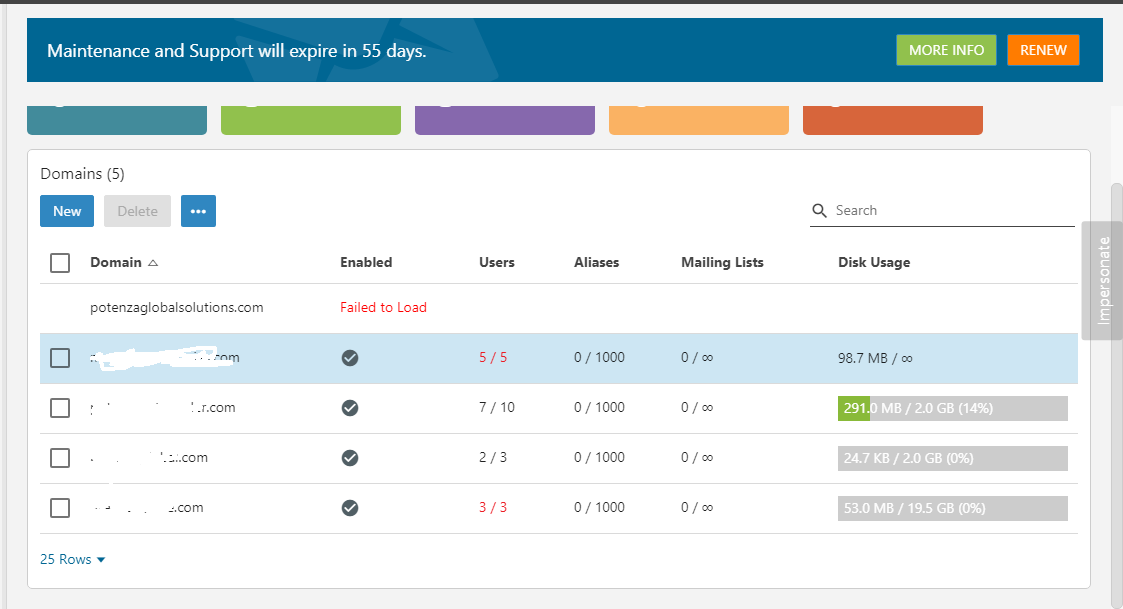Click the three-dots more actions button
Screen dimensions: 1123x609
tap(198, 211)
